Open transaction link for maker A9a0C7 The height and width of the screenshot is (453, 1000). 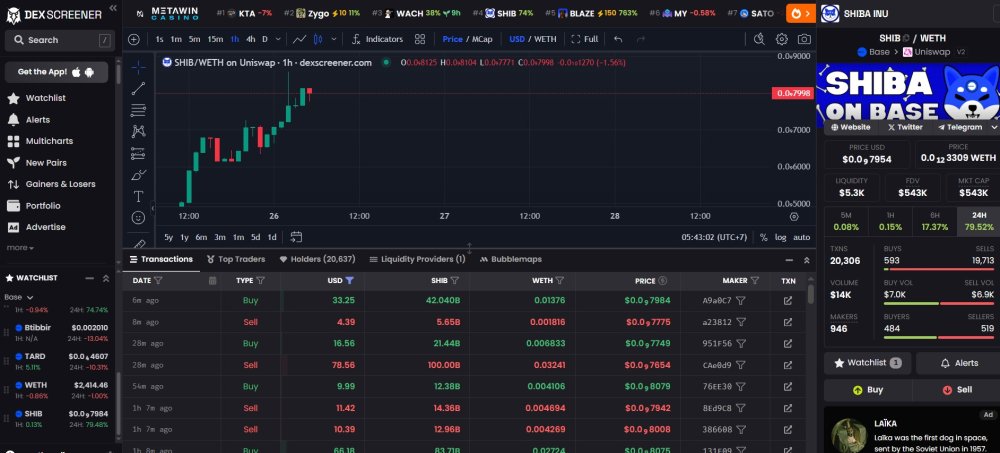[788, 301]
